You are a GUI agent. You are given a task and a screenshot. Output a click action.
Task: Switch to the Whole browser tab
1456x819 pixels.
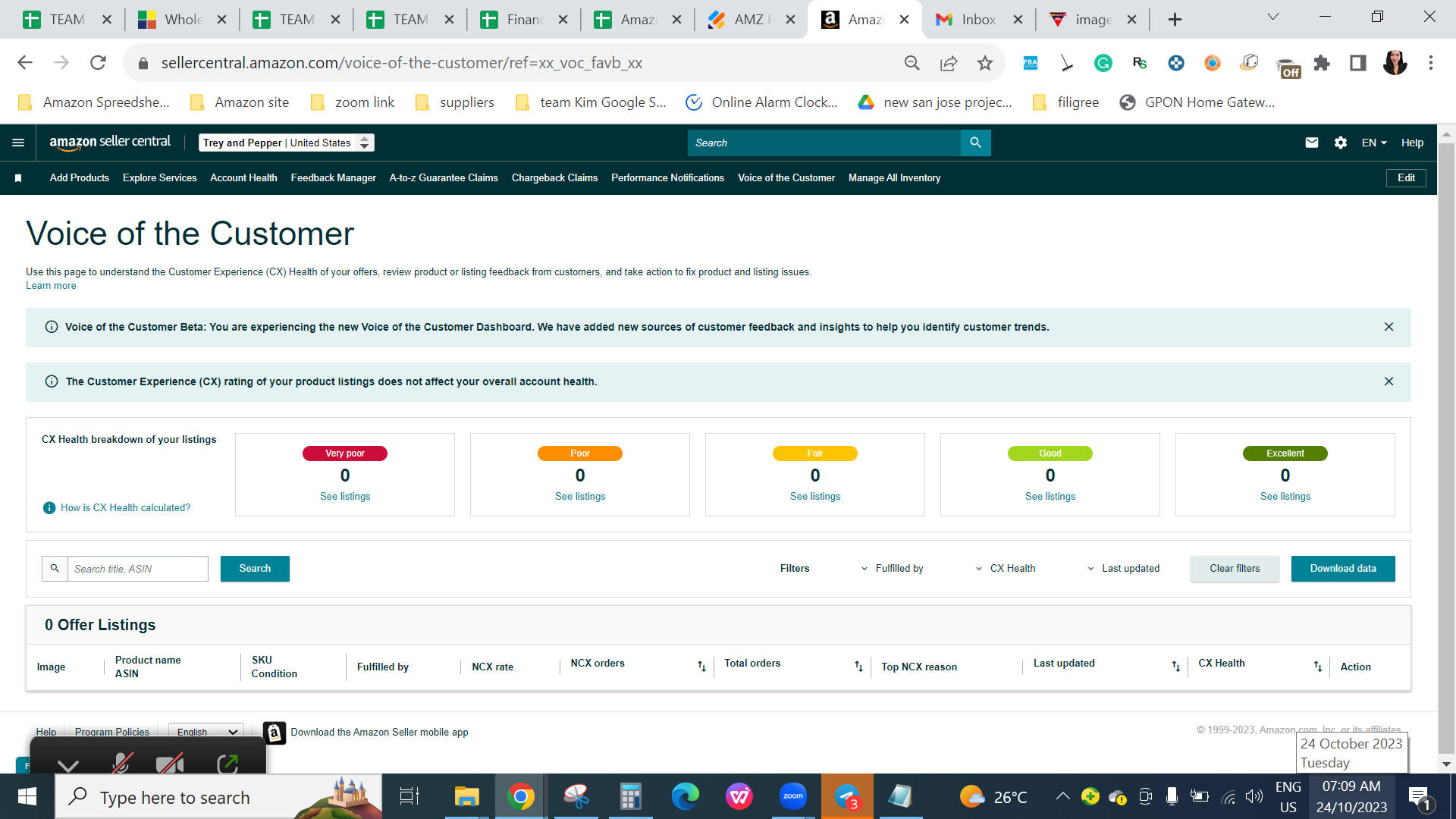point(182,20)
